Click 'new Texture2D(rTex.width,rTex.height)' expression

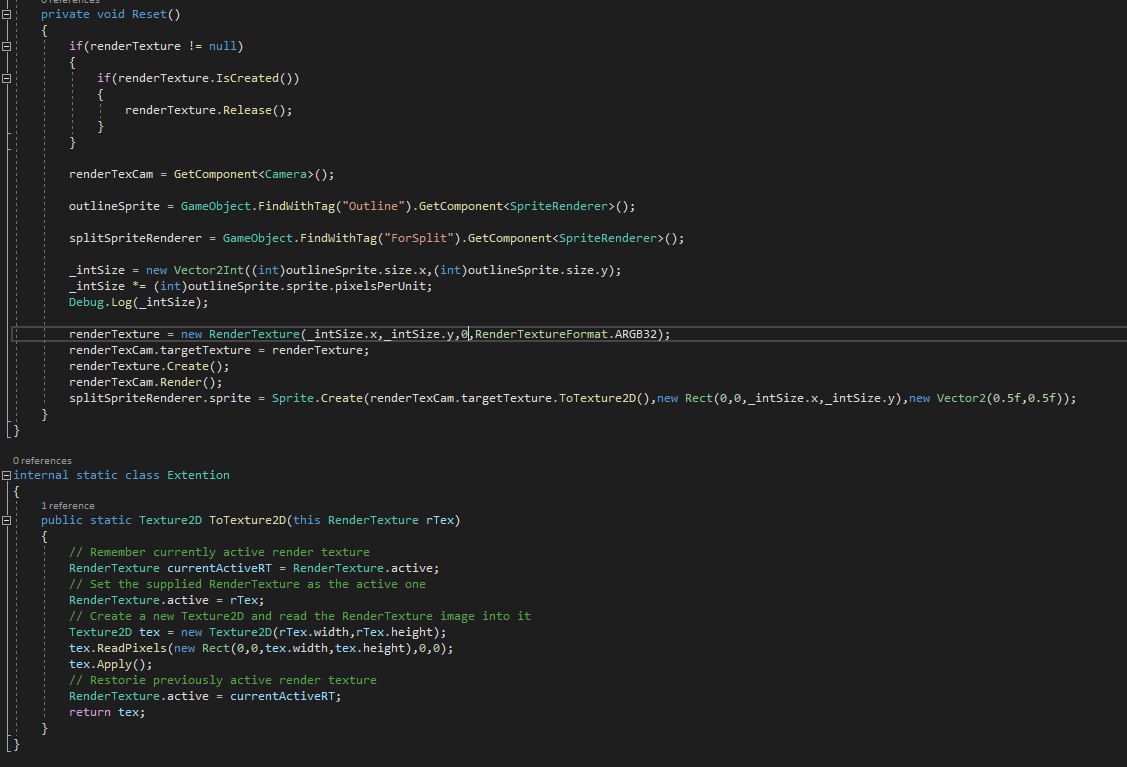[x=310, y=633]
